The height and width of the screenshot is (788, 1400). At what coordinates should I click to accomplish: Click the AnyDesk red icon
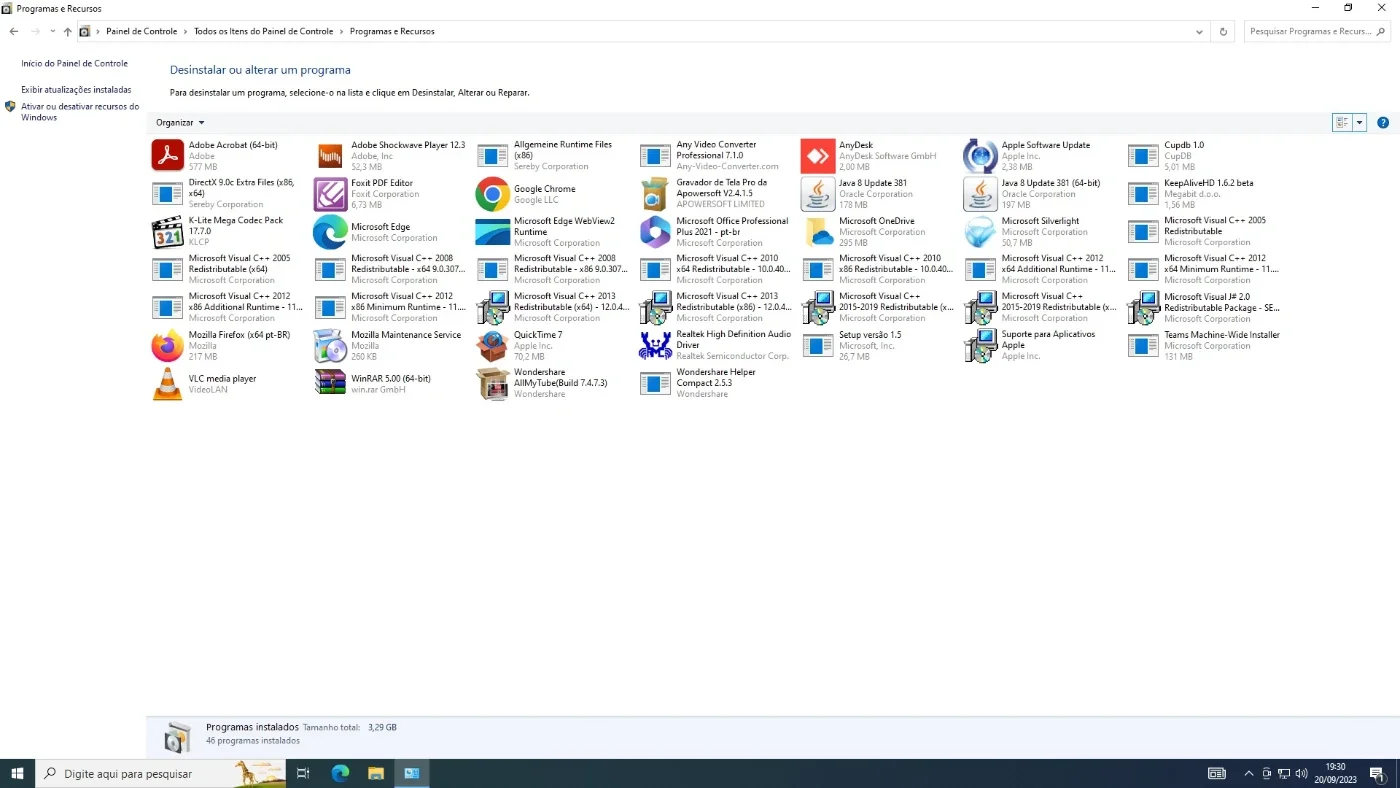(x=818, y=156)
